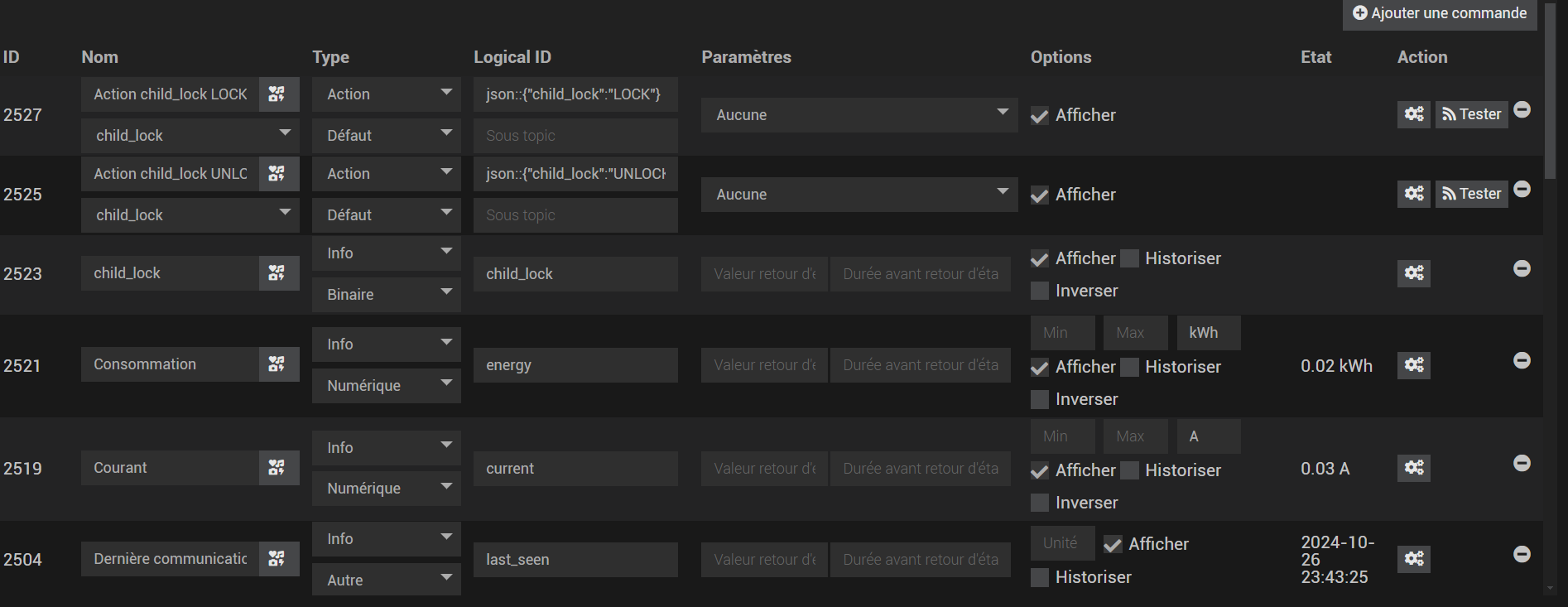Click Ajouter une commande button

point(1439,14)
